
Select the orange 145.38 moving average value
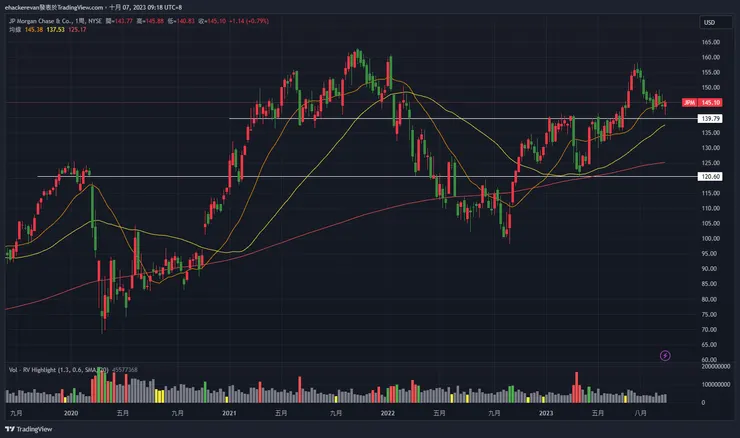coord(34,29)
